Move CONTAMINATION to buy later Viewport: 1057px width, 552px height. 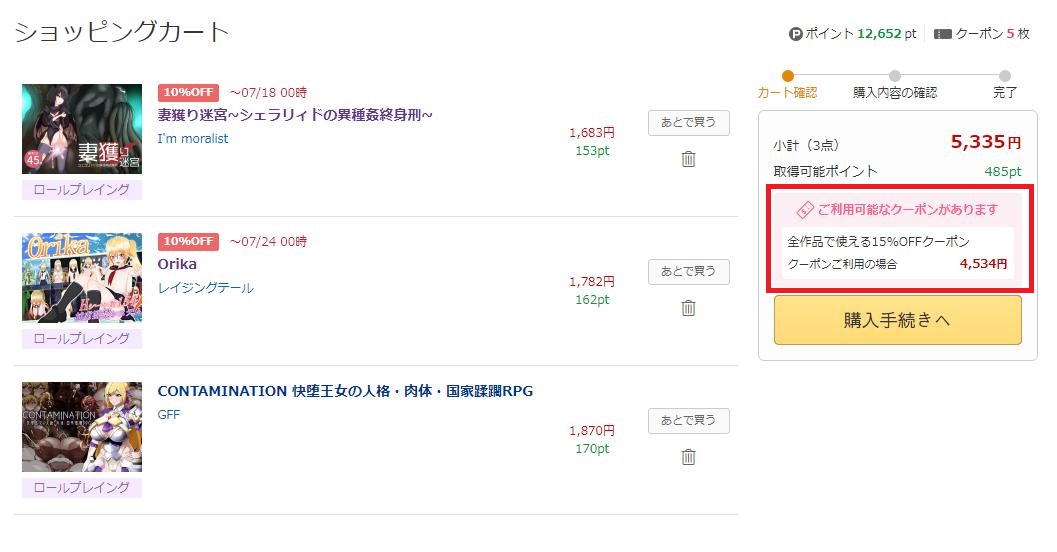point(688,421)
